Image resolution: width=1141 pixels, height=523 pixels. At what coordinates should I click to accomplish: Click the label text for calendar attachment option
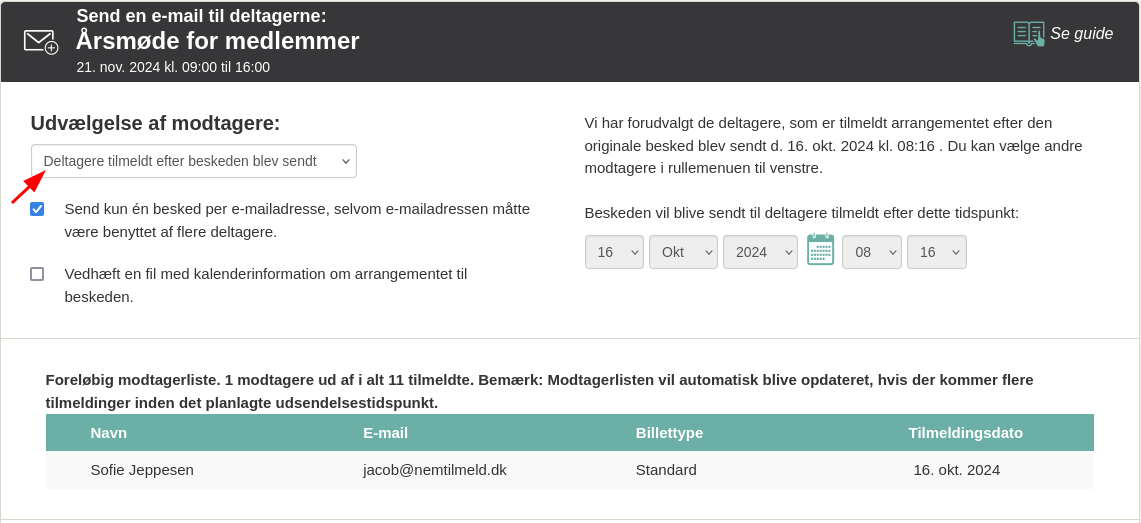[266, 286]
